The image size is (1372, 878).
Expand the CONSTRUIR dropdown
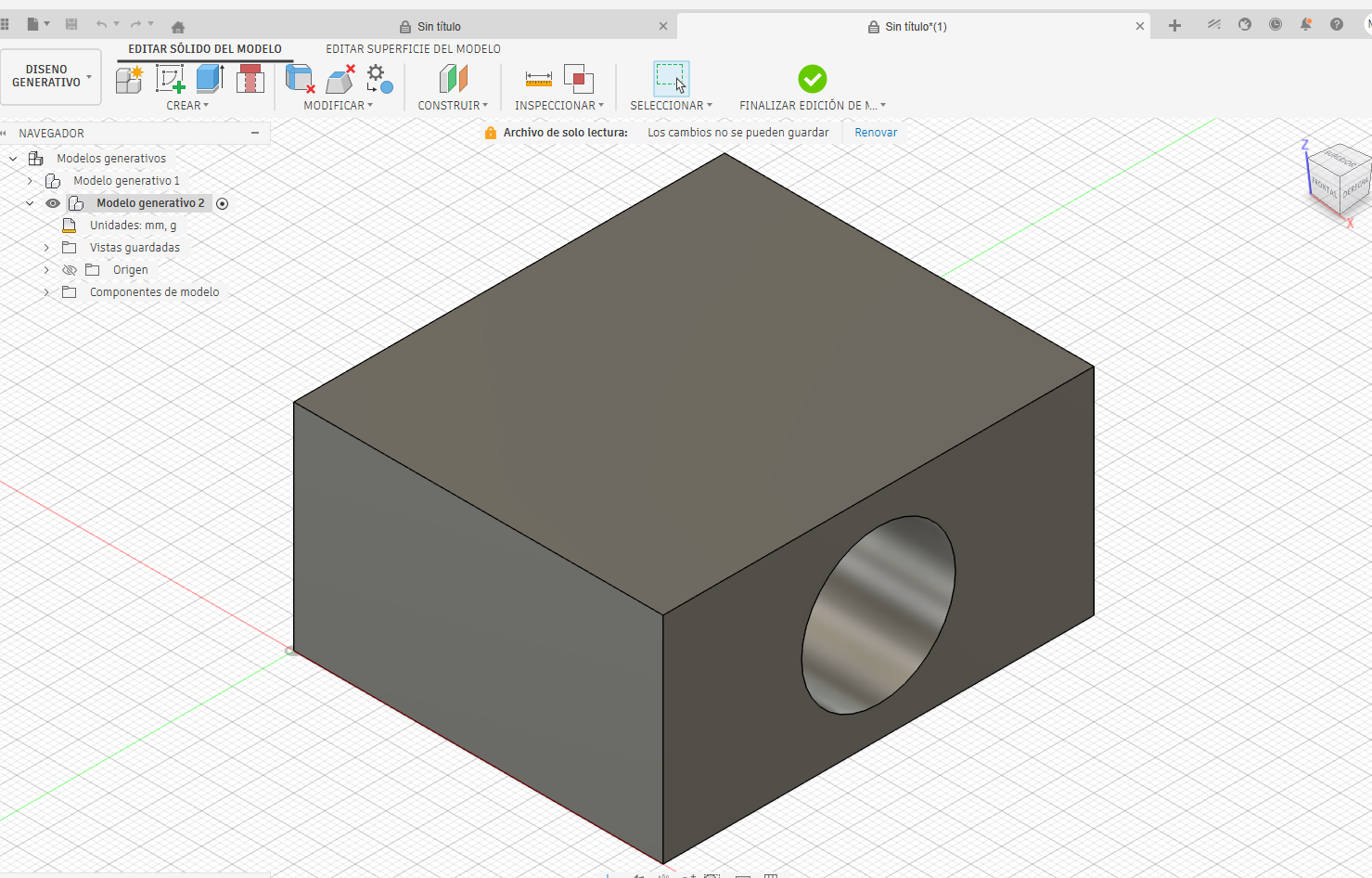(x=453, y=106)
